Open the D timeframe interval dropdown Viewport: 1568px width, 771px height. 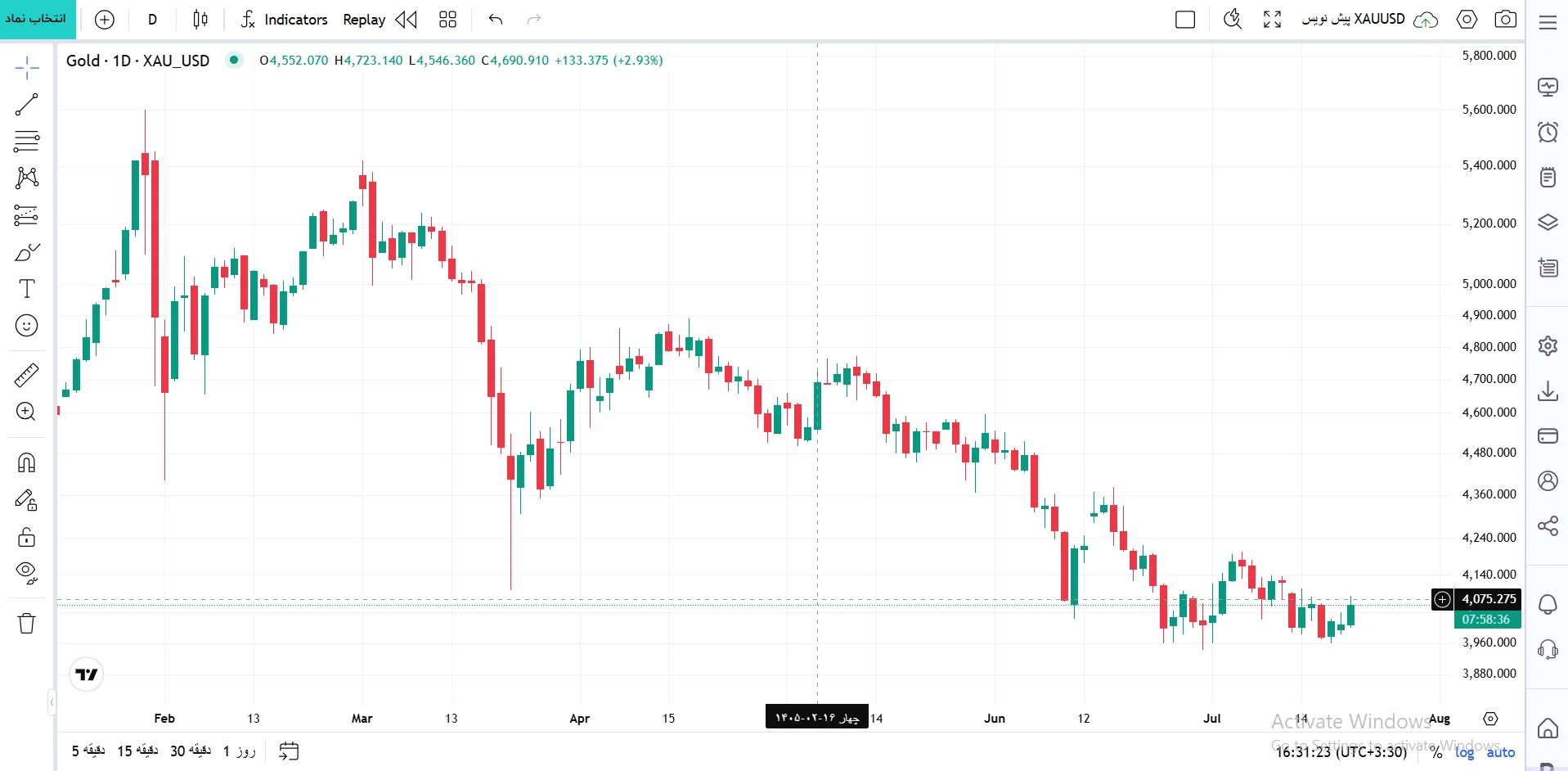pyautogui.click(x=152, y=20)
